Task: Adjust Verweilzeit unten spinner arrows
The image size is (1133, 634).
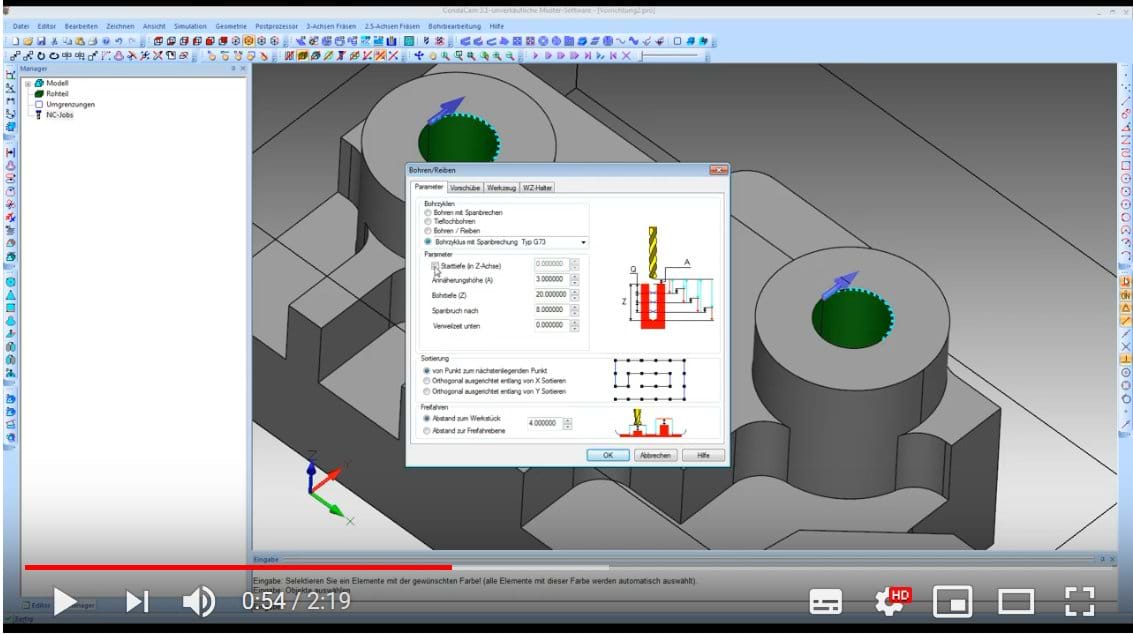Action: click(574, 325)
